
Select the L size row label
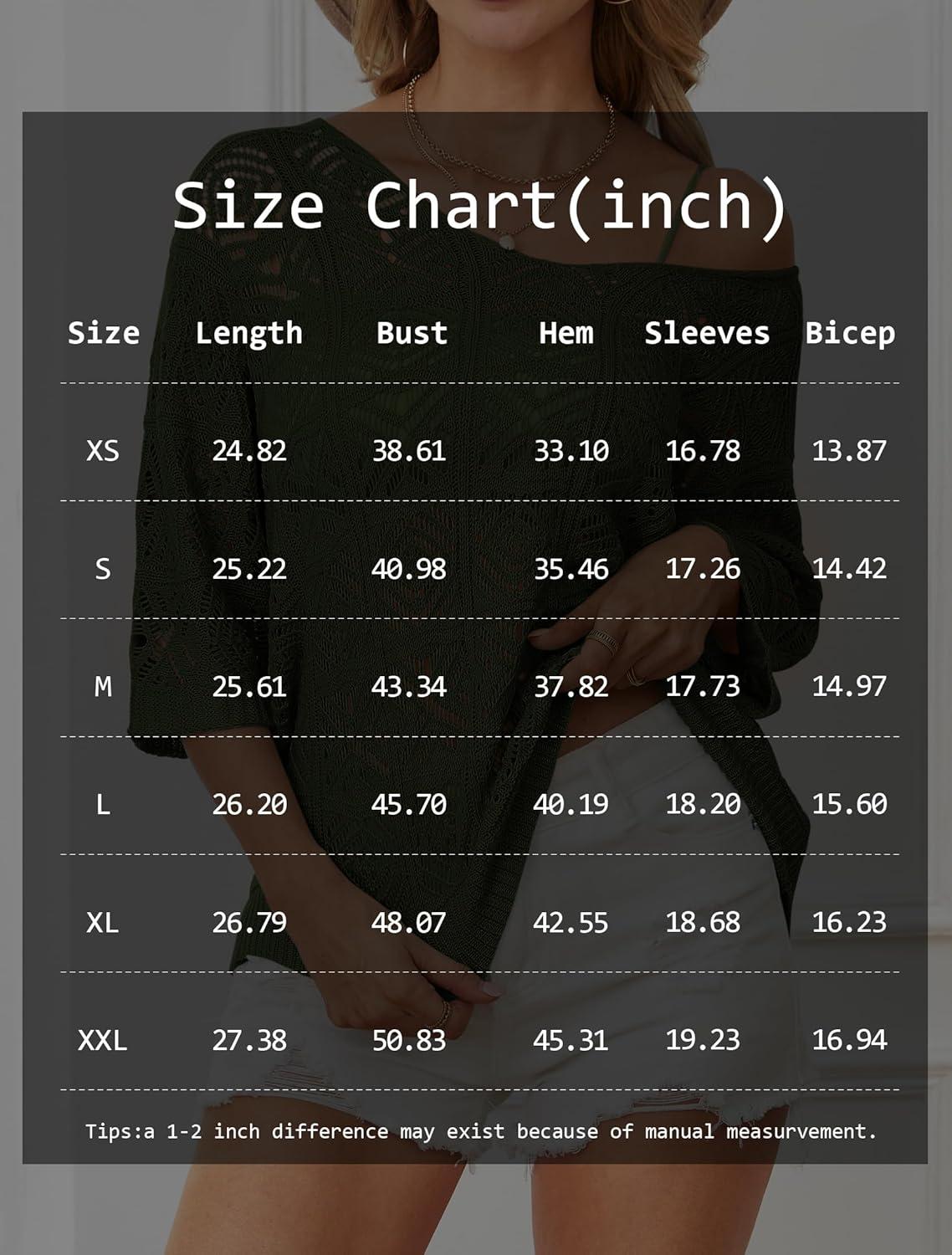(103, 805)
